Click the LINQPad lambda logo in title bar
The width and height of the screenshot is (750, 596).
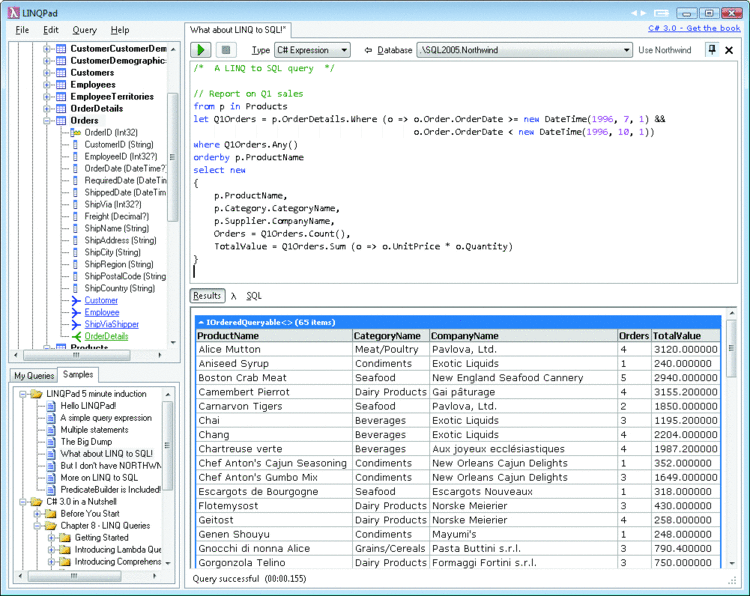(13, 13)
